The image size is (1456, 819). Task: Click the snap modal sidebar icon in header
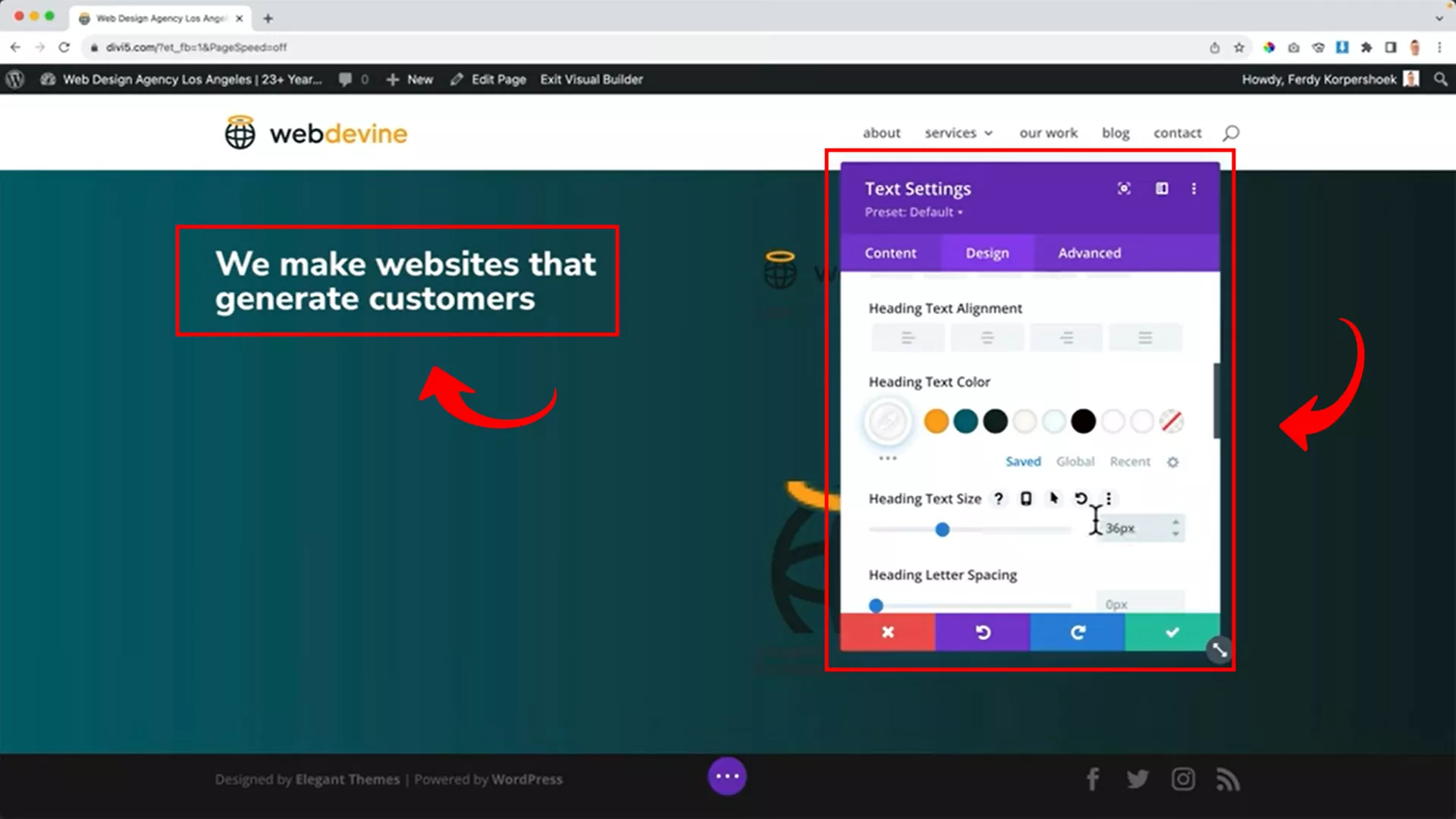coord(1162,189)
